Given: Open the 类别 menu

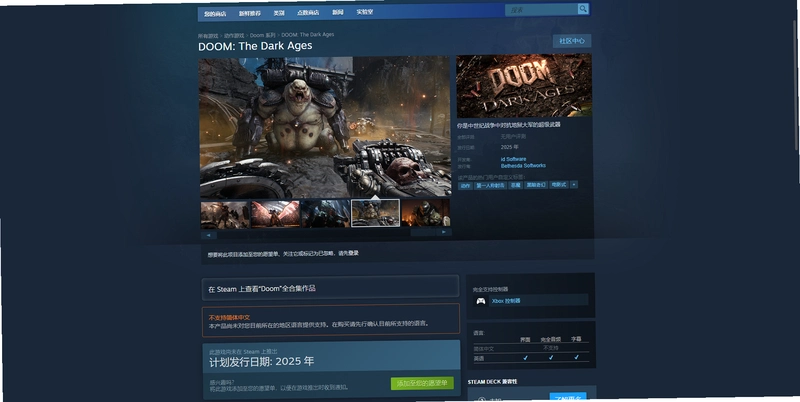Looking at the screenshot, I should click(279, 13).
